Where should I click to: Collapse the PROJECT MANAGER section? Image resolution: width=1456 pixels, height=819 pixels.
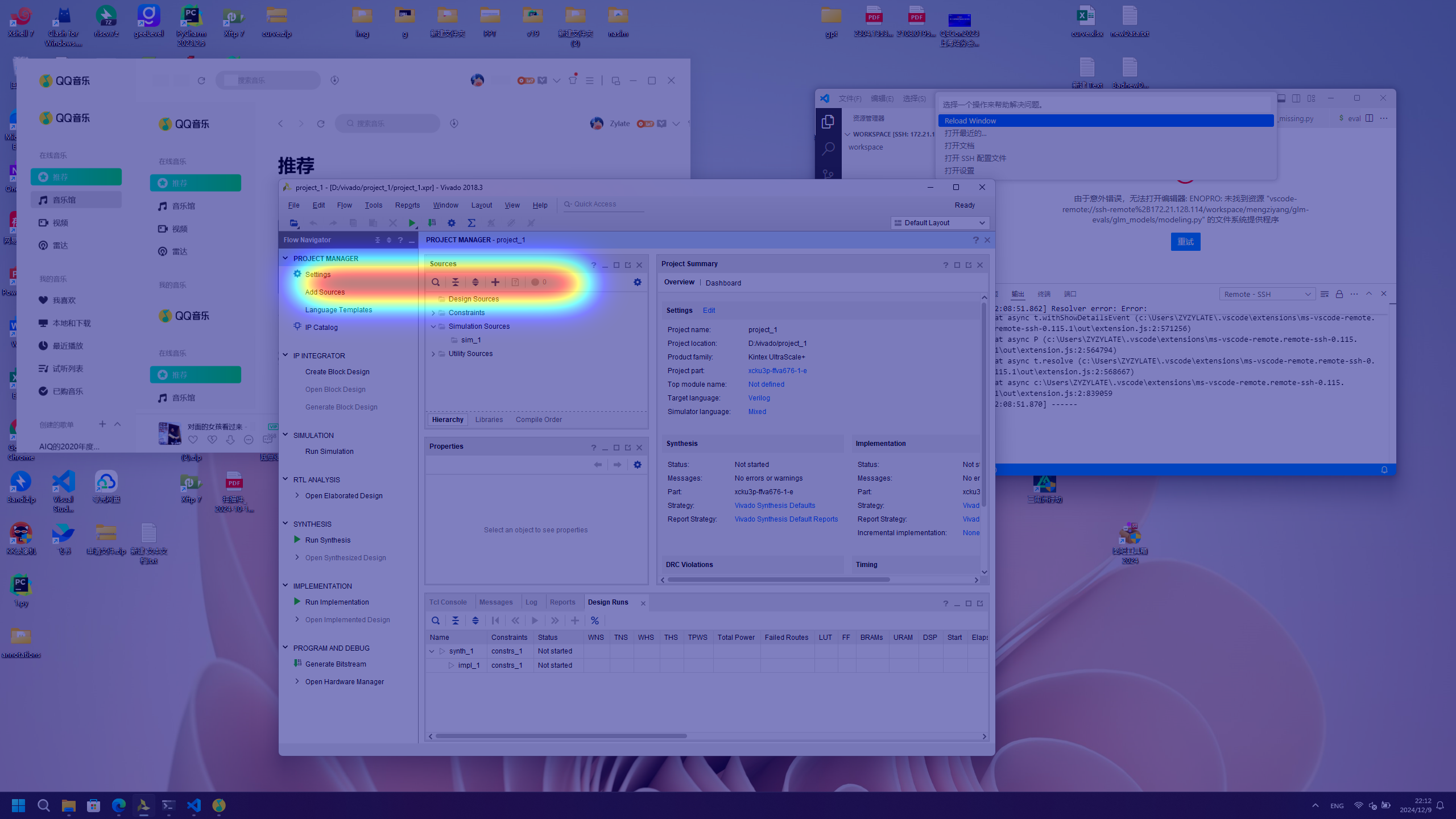286,258
